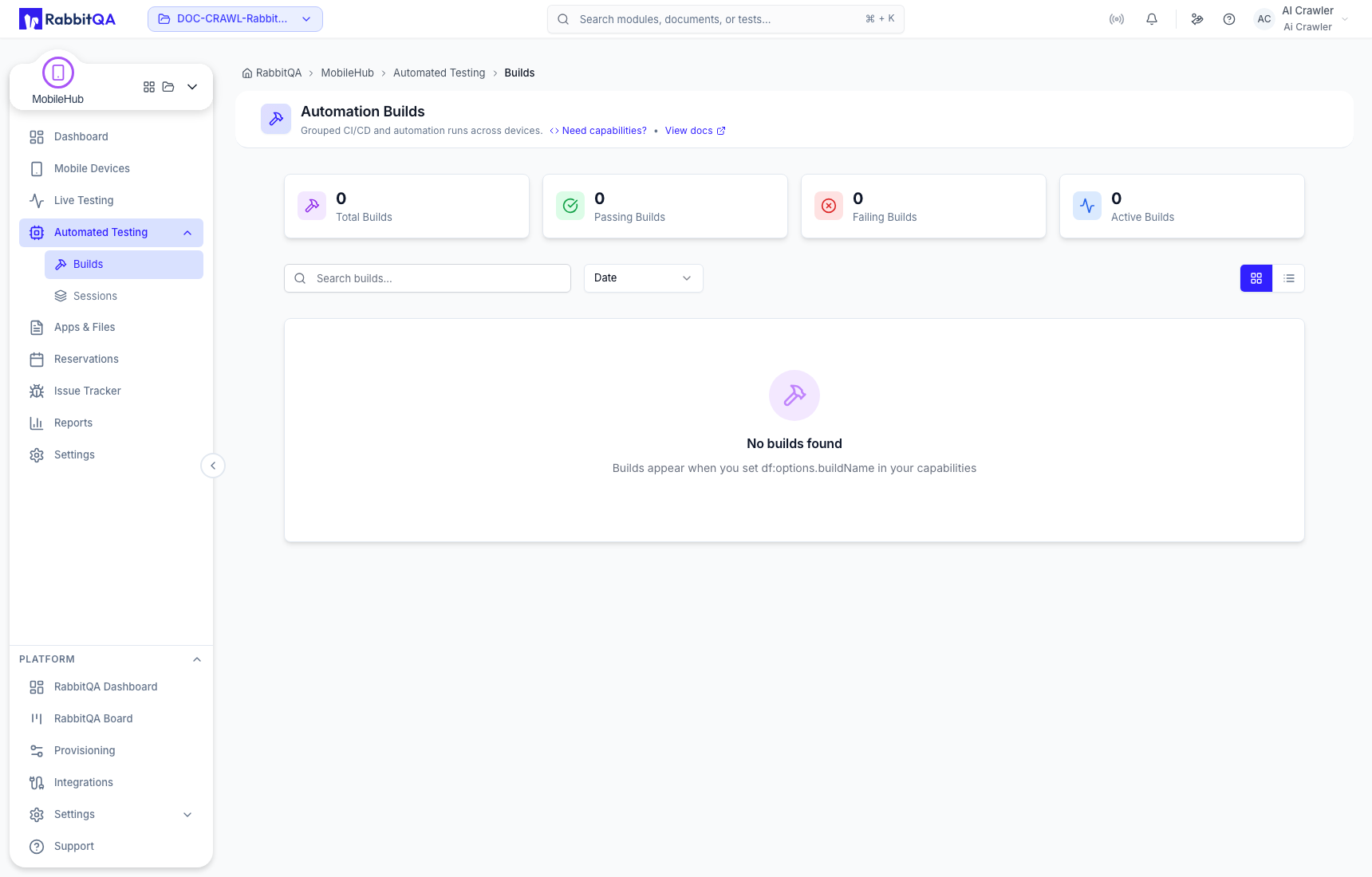Open RabbitQA Dashboard in Platform section
Screen dimensions: 1372x877
click(111, 687)
